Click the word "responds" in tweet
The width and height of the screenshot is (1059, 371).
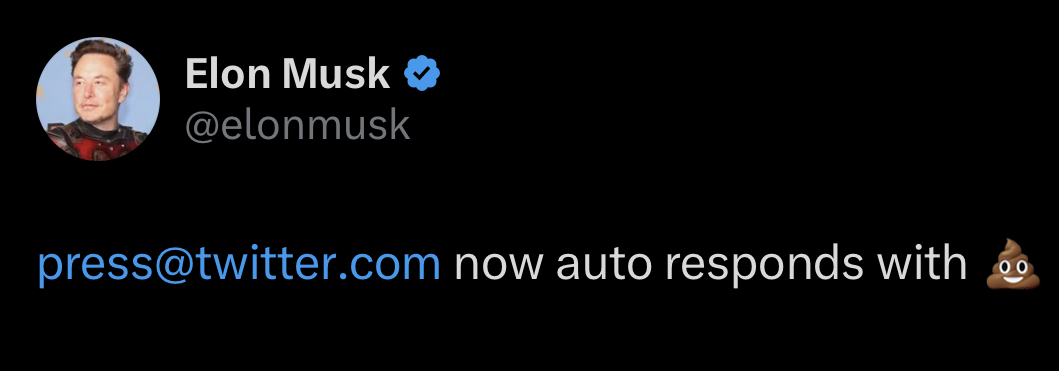765,266
